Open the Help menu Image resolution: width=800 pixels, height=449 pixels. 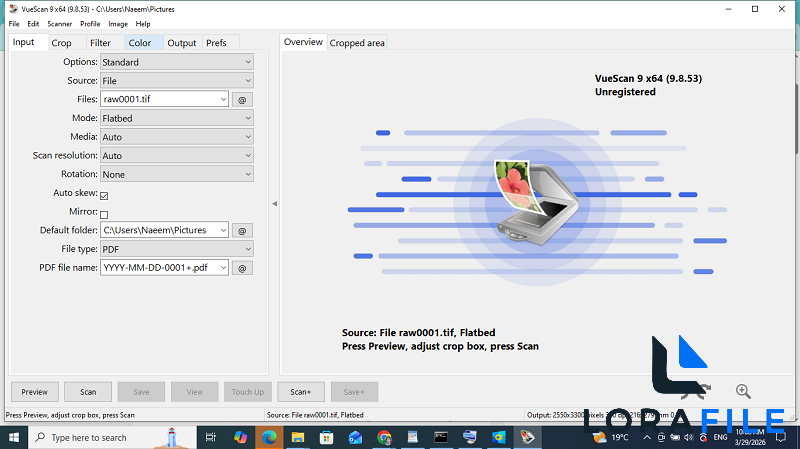[143, 24]
